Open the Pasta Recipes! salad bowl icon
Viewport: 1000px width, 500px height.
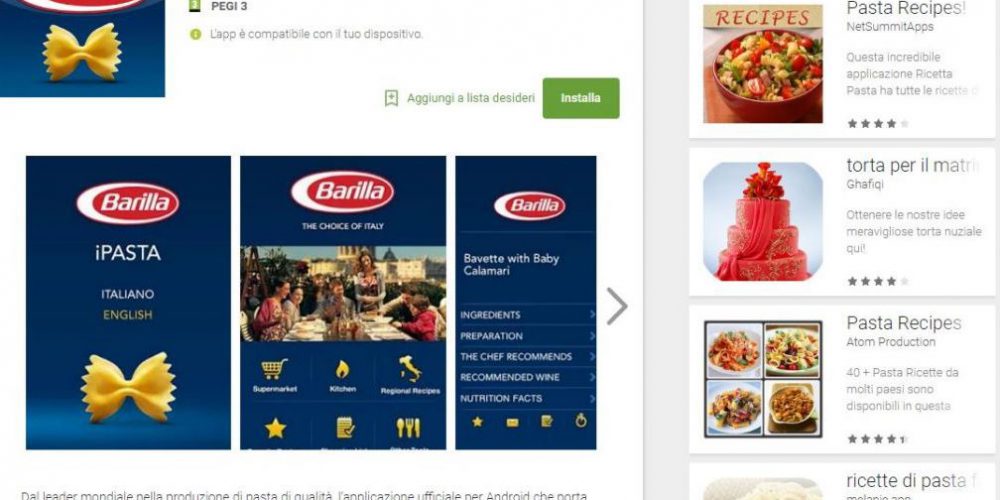click(x=763, y=64)
